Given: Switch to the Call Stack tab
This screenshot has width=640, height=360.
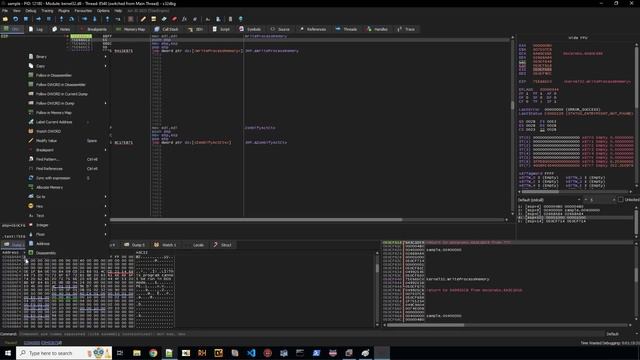Looking at the screenshot, I should (167, 29).
